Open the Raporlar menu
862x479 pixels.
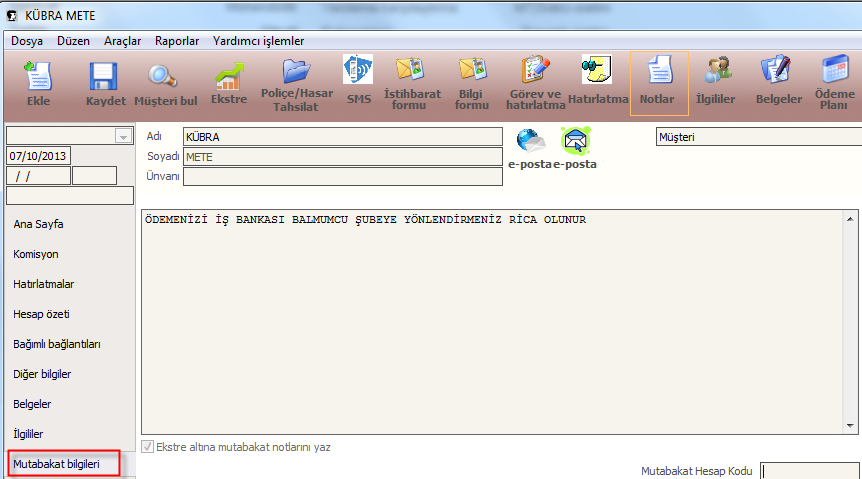click(177, 41)
